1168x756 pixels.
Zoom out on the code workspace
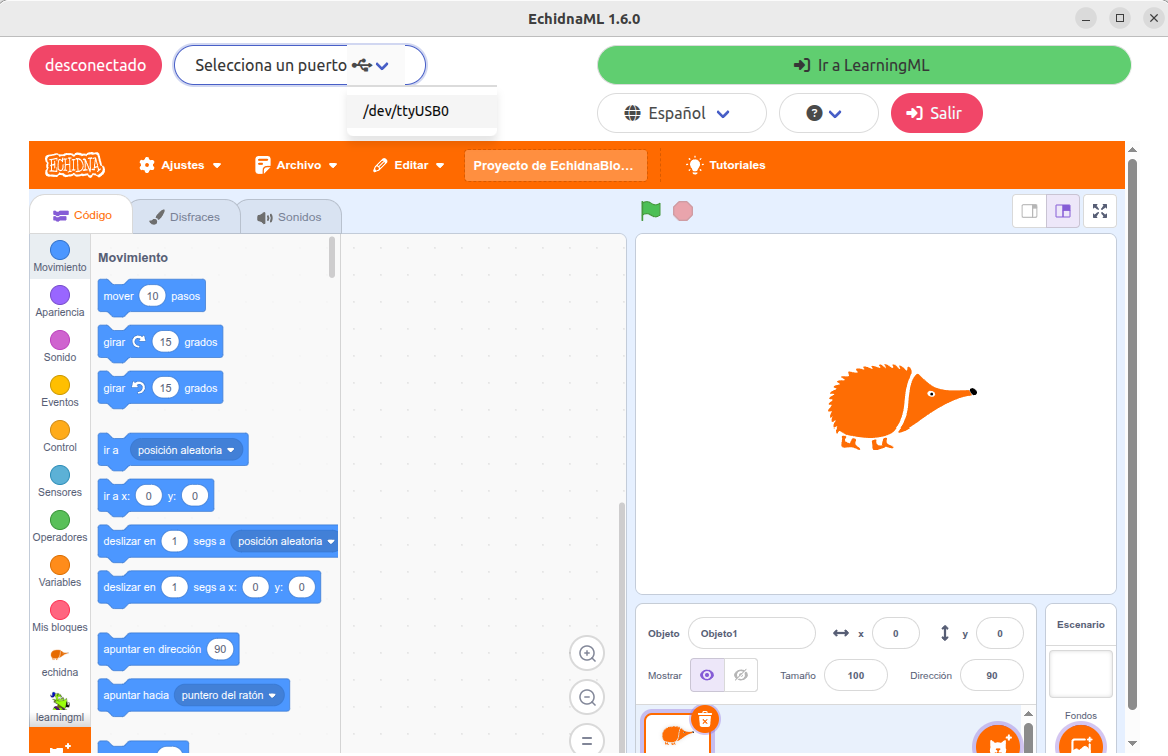(x=587, y=698)
